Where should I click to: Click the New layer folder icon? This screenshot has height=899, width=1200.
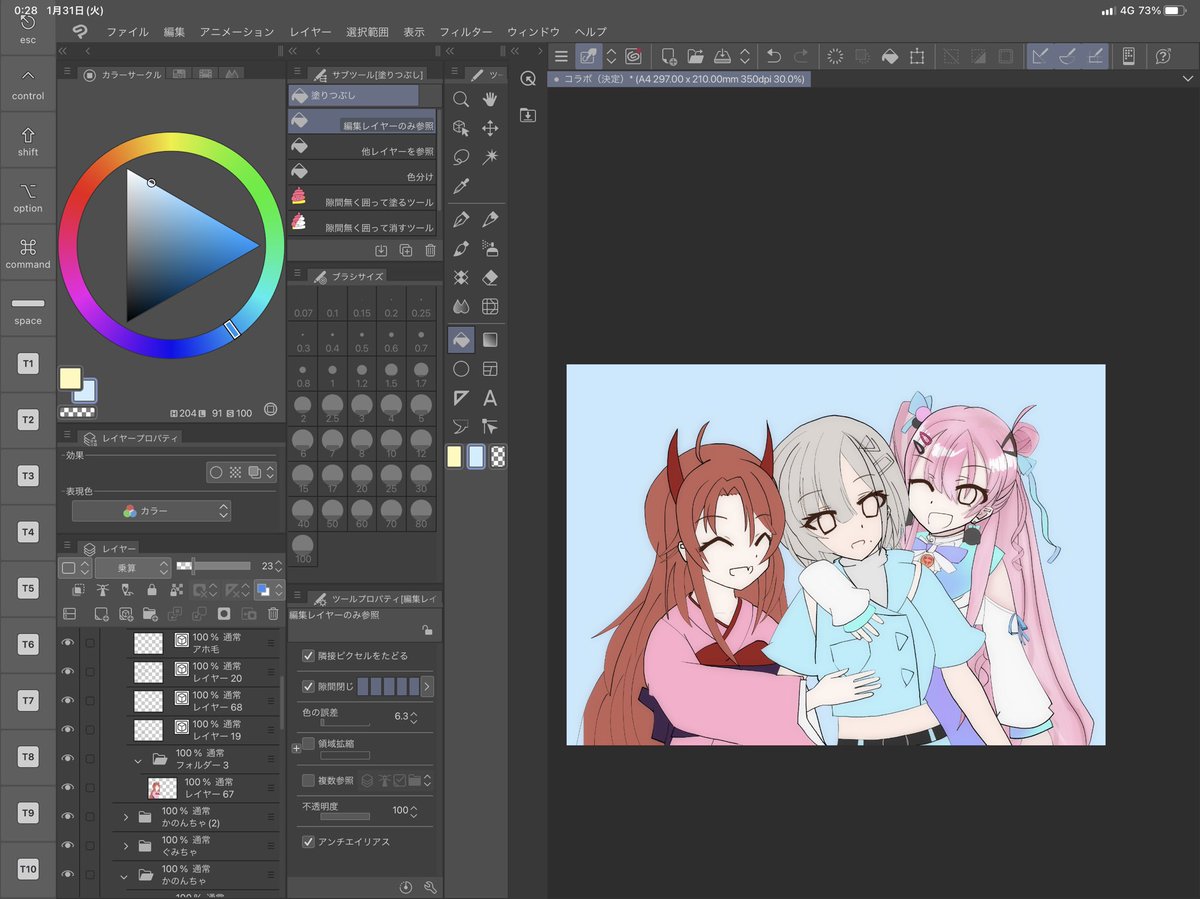point(151,613)
